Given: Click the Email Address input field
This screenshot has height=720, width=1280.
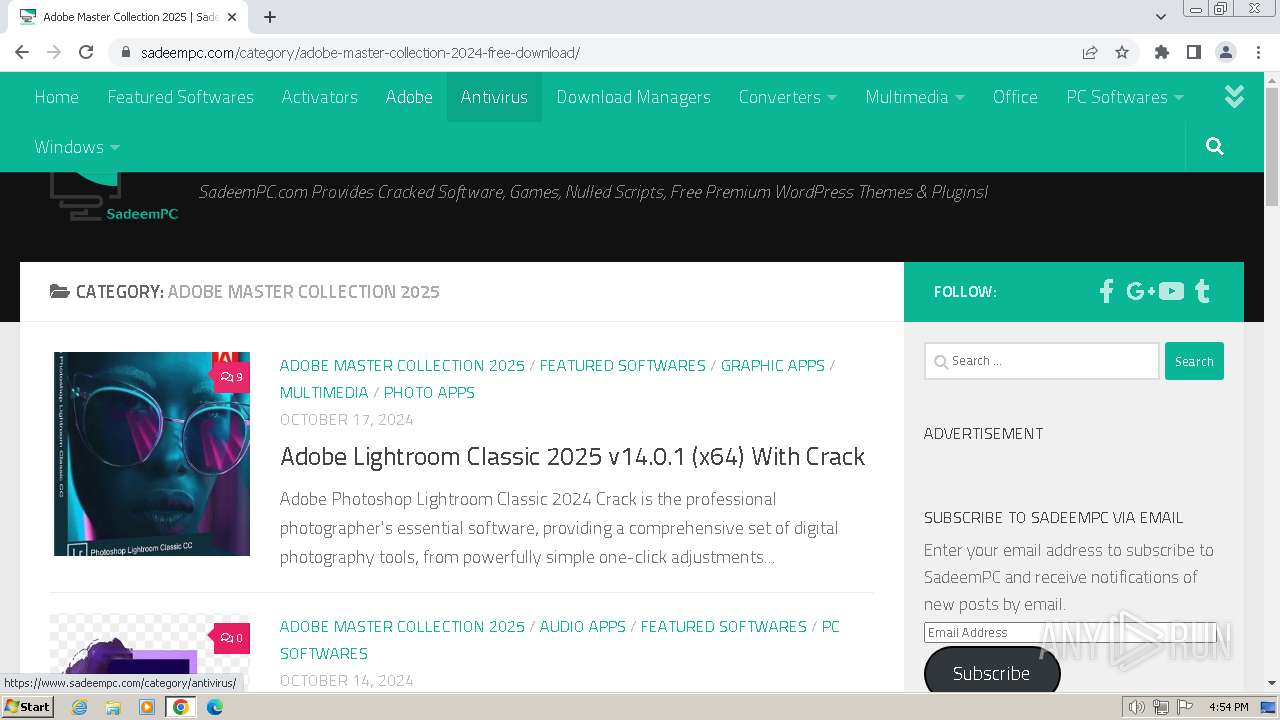Looking at the screenshot, I should coord(1070,632).
